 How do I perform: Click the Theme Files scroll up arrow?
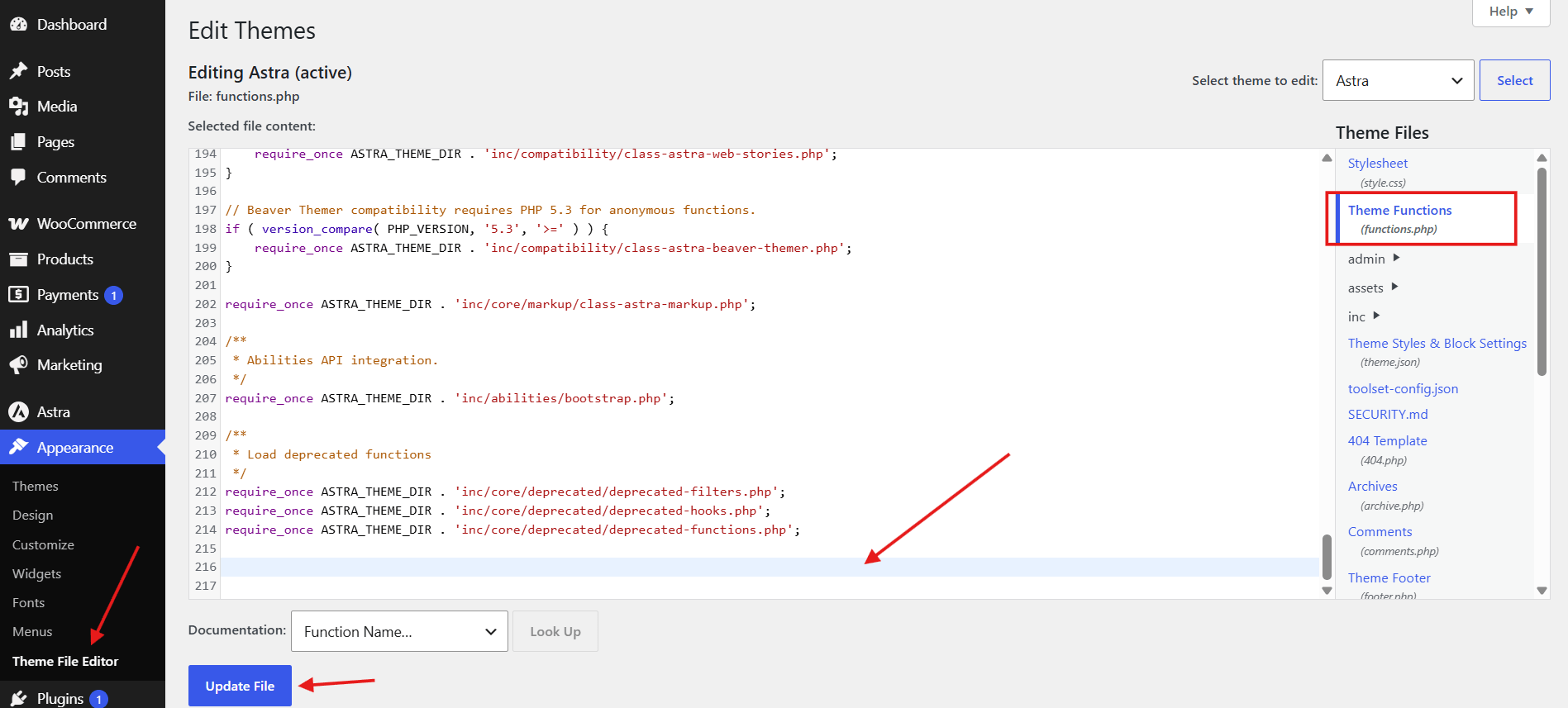[x=1542, y=158]
